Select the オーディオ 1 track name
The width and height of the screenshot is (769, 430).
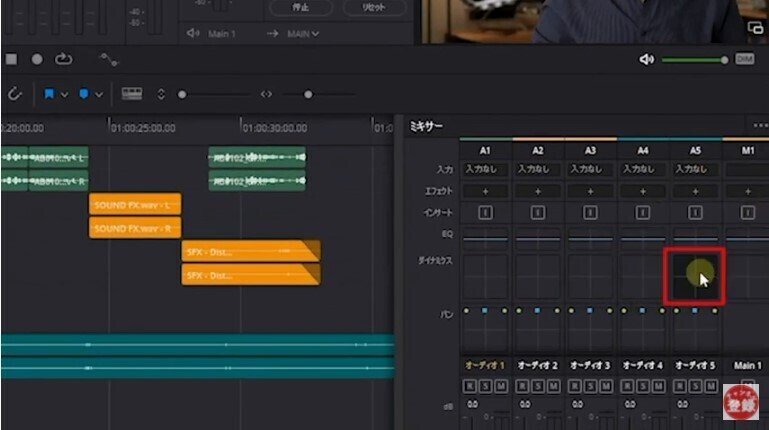(x=485, y=365)
